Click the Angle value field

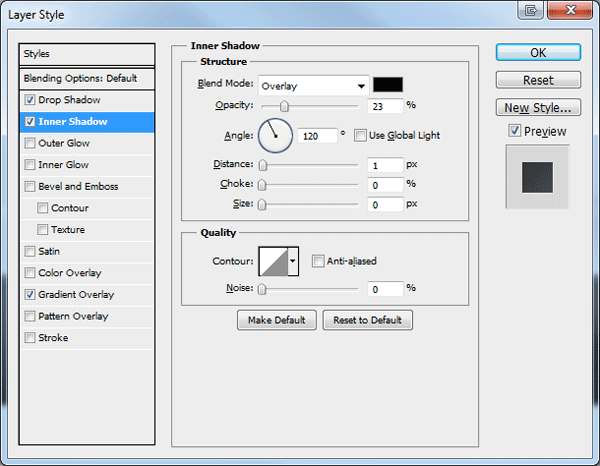(x=318, y=136)
